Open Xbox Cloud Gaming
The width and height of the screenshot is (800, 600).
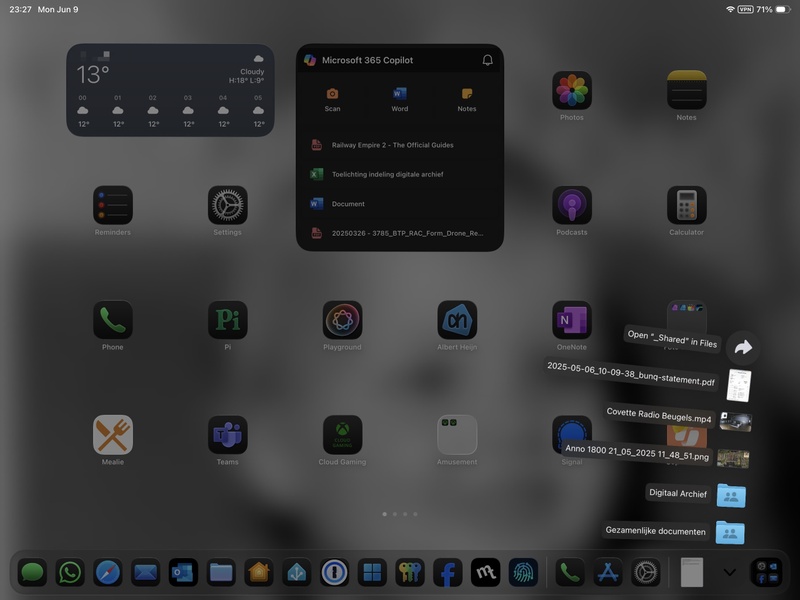point(342,435)
